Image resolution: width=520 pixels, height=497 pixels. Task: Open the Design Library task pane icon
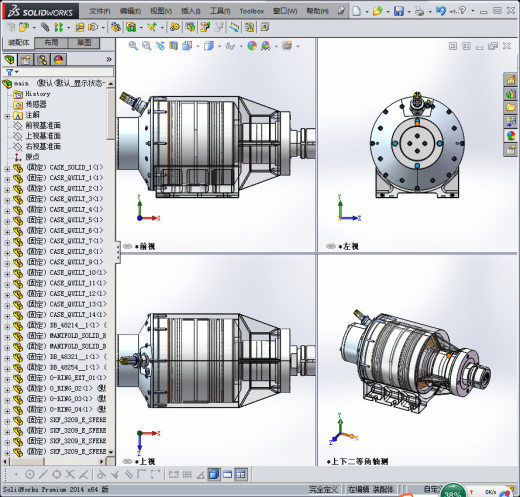[511, 94]
